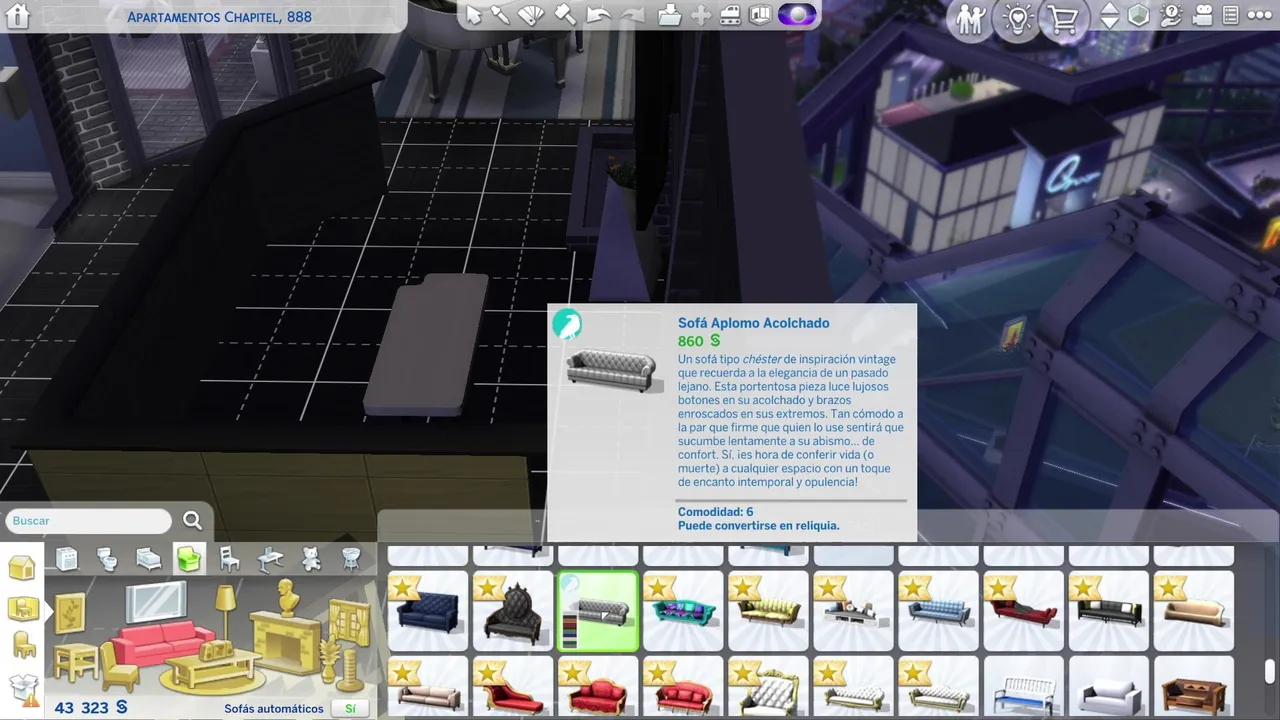Open the household inventory box
The image size is (1280, 720).
pos(22,688)
